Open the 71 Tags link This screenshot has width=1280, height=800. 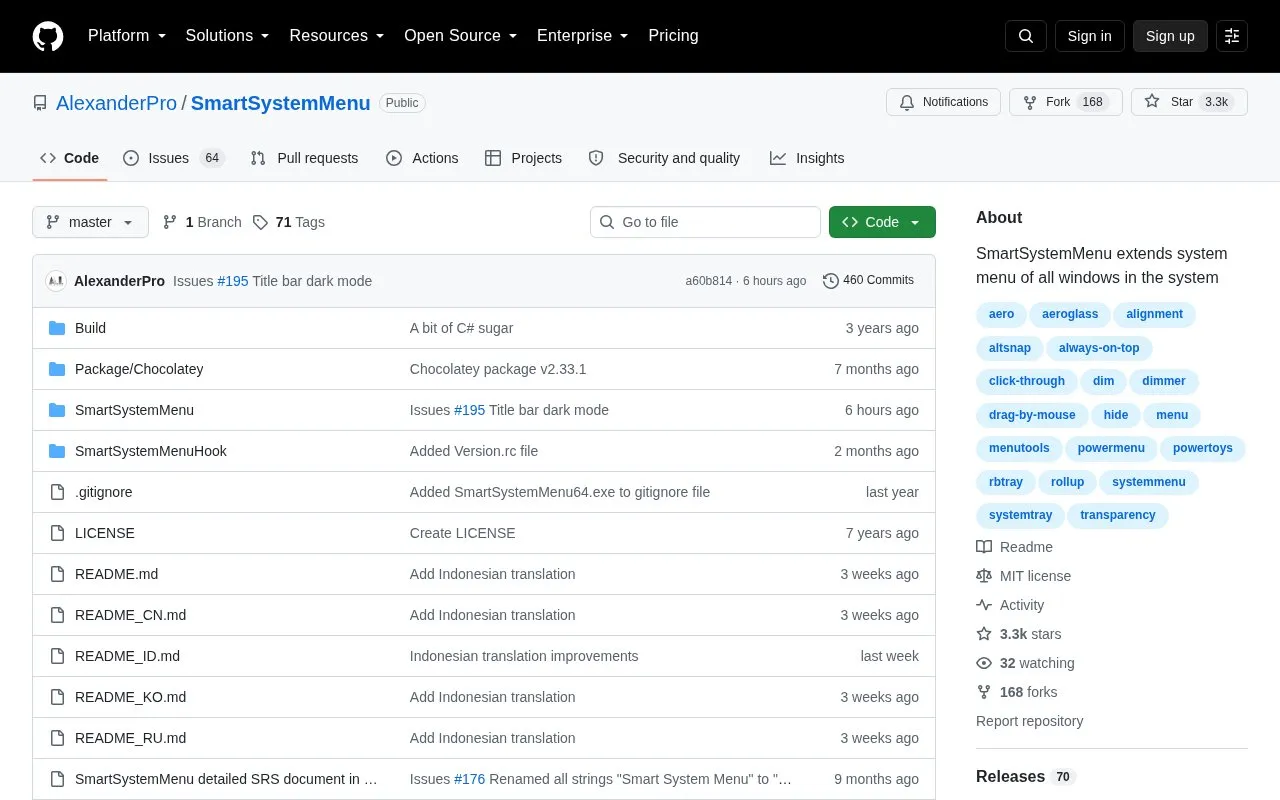point(289,222)
